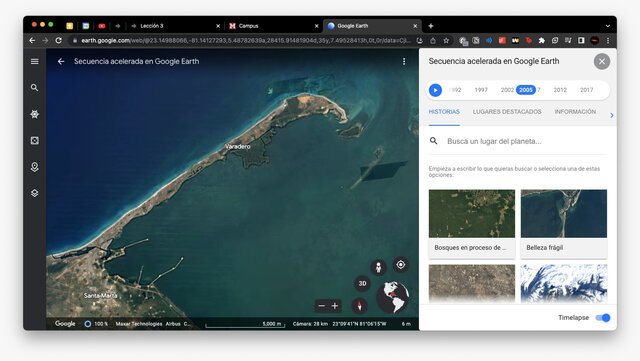Open the search tool in the sidebar
Image resolution: width=640 pixels, height=361 pixels.
click(x=35, y=88)
